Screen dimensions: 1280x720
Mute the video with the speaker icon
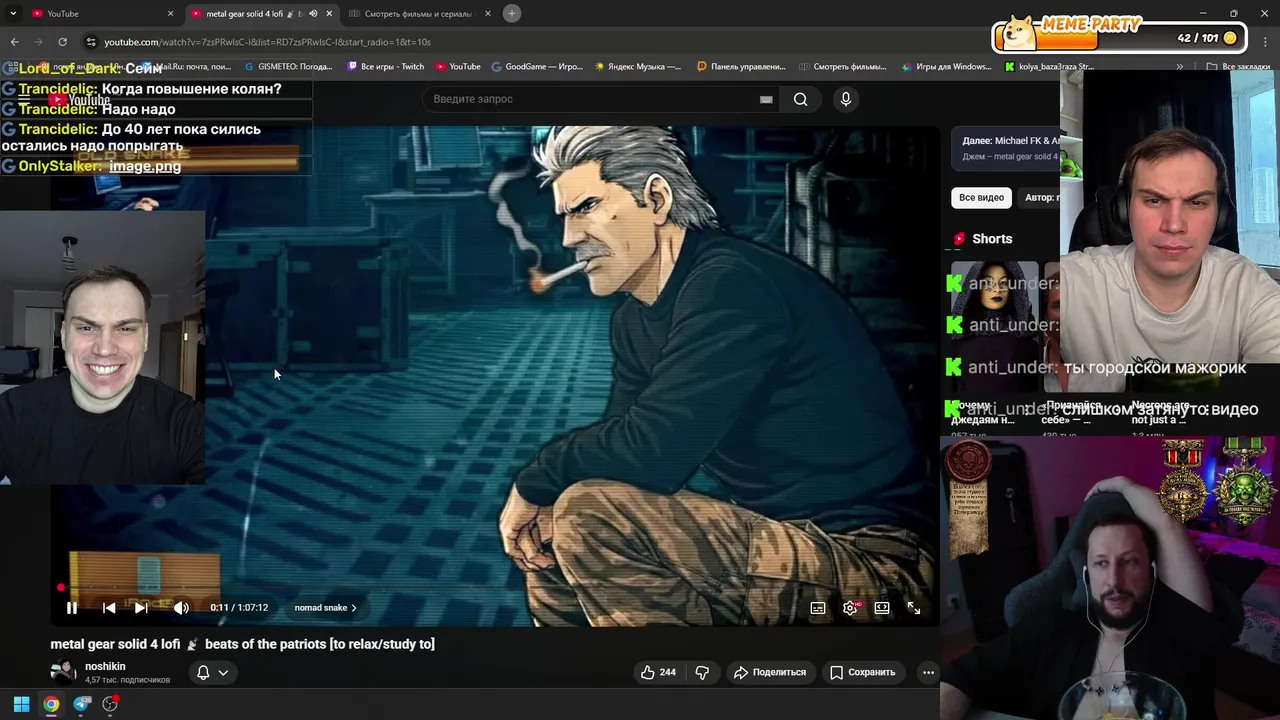tap(181, 607)
